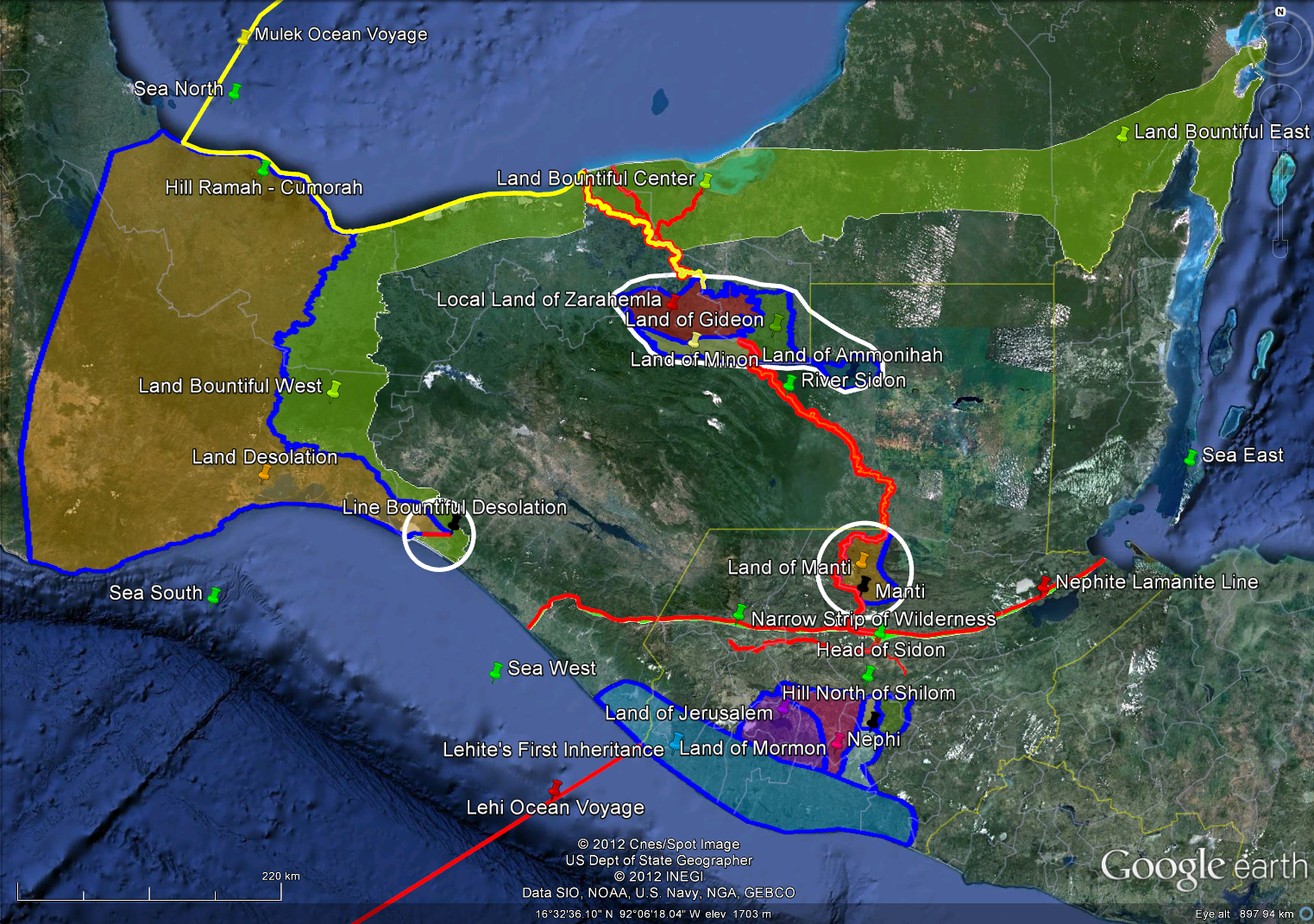Screen dimensions: 1314x924
Task: Click the Move joystick circle
Action: tap(1281, 104)
